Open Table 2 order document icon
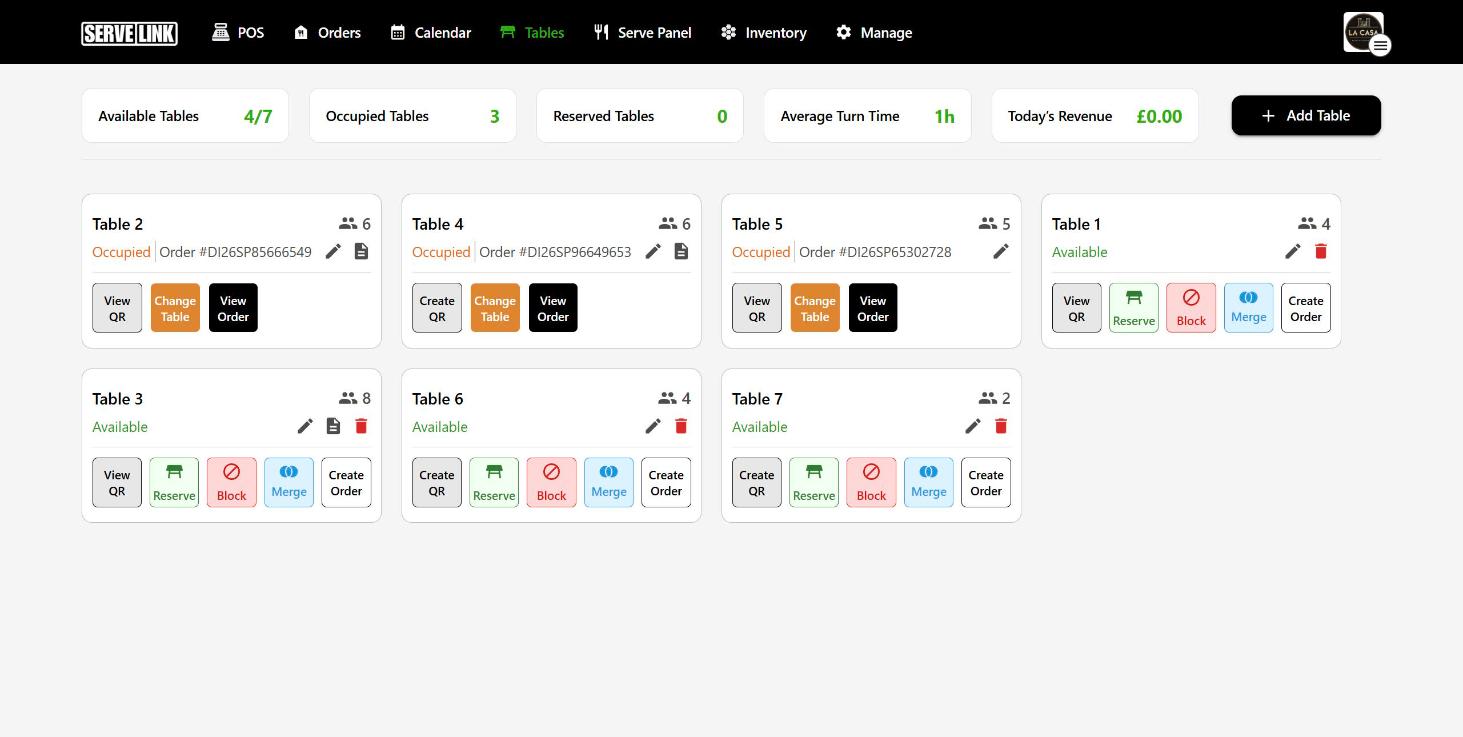The width and height of the screenshot is (1463, 737). point(361,251)
